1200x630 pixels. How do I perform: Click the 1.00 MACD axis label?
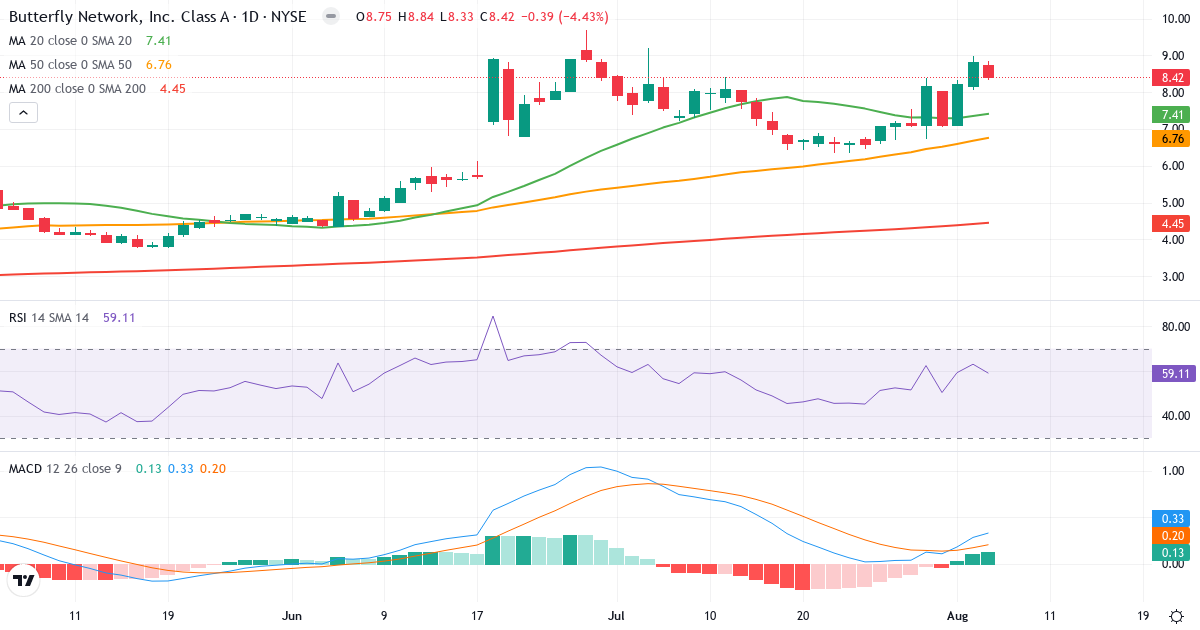1175,471
